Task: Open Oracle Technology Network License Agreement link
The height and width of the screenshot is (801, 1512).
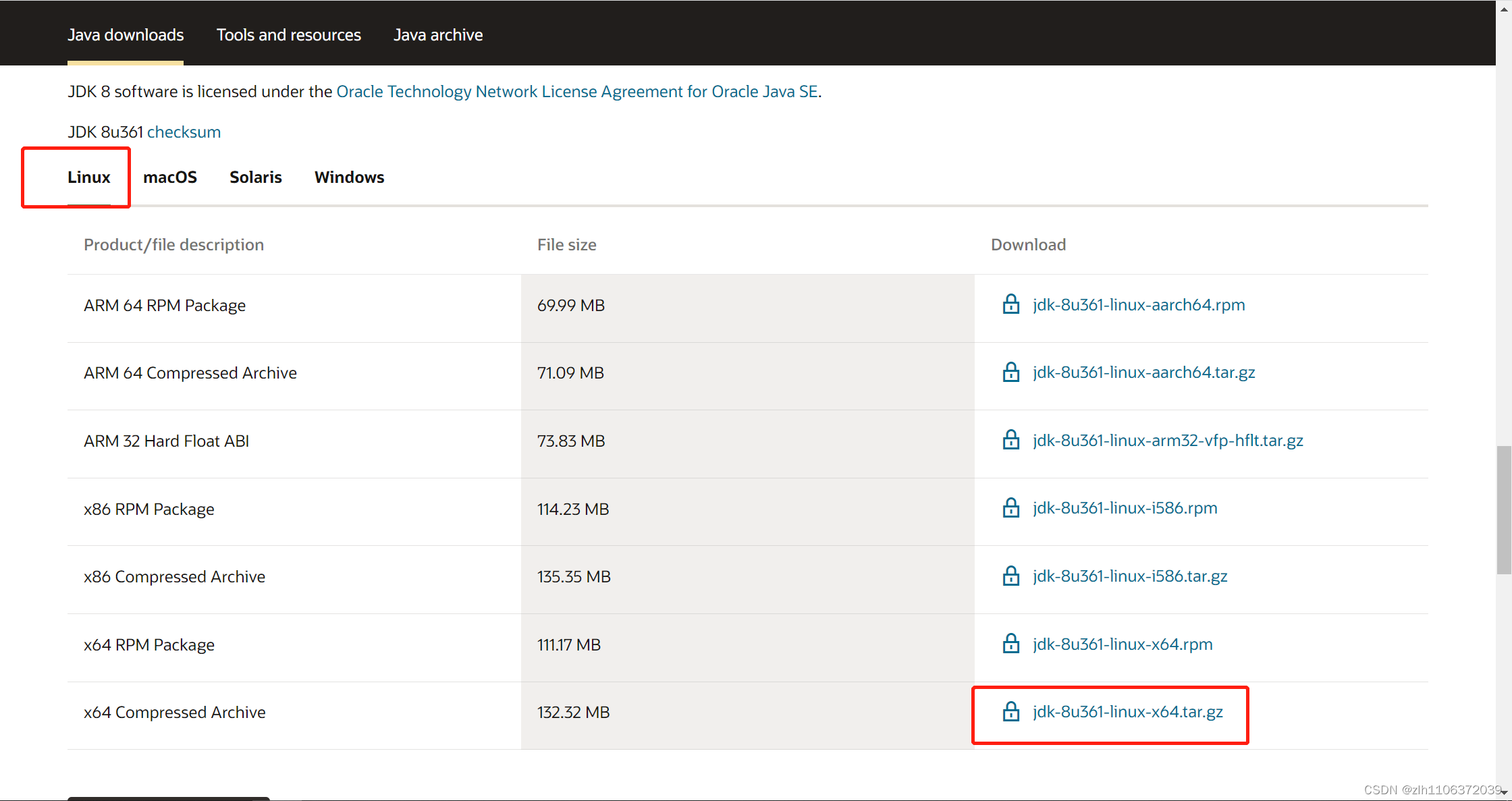Action: click(575, 91)
